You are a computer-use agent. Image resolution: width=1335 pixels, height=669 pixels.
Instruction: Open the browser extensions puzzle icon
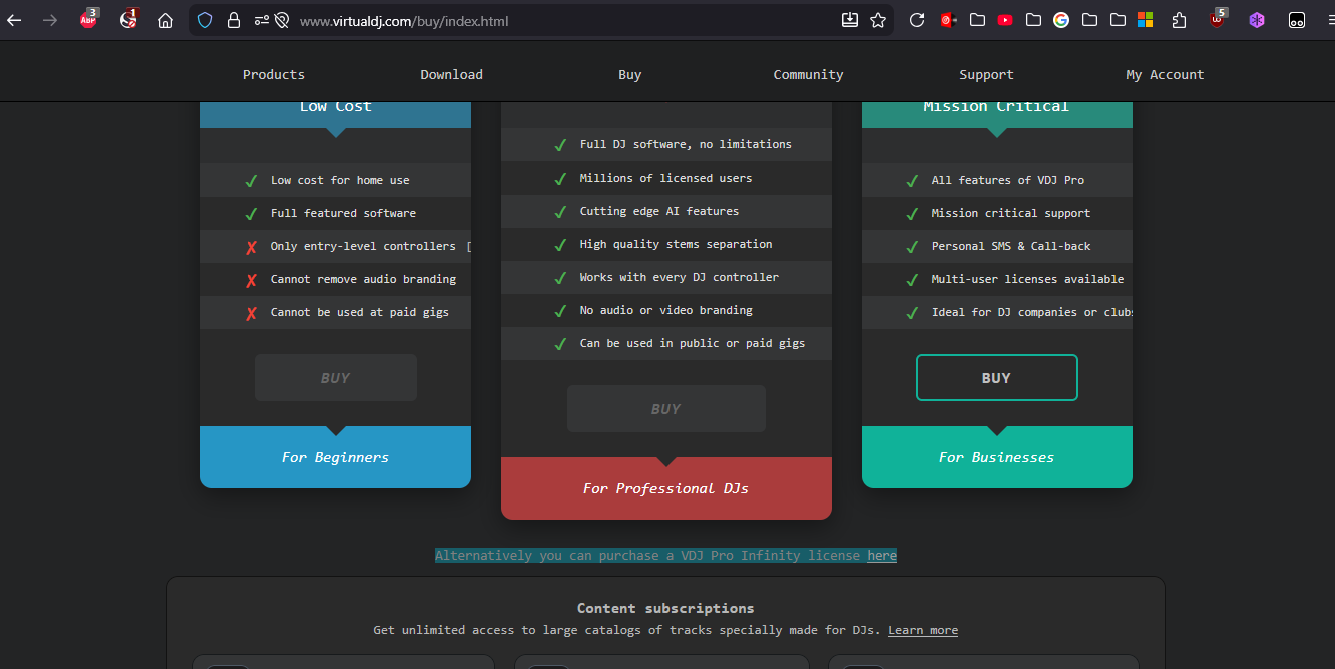click(1179, 20)
